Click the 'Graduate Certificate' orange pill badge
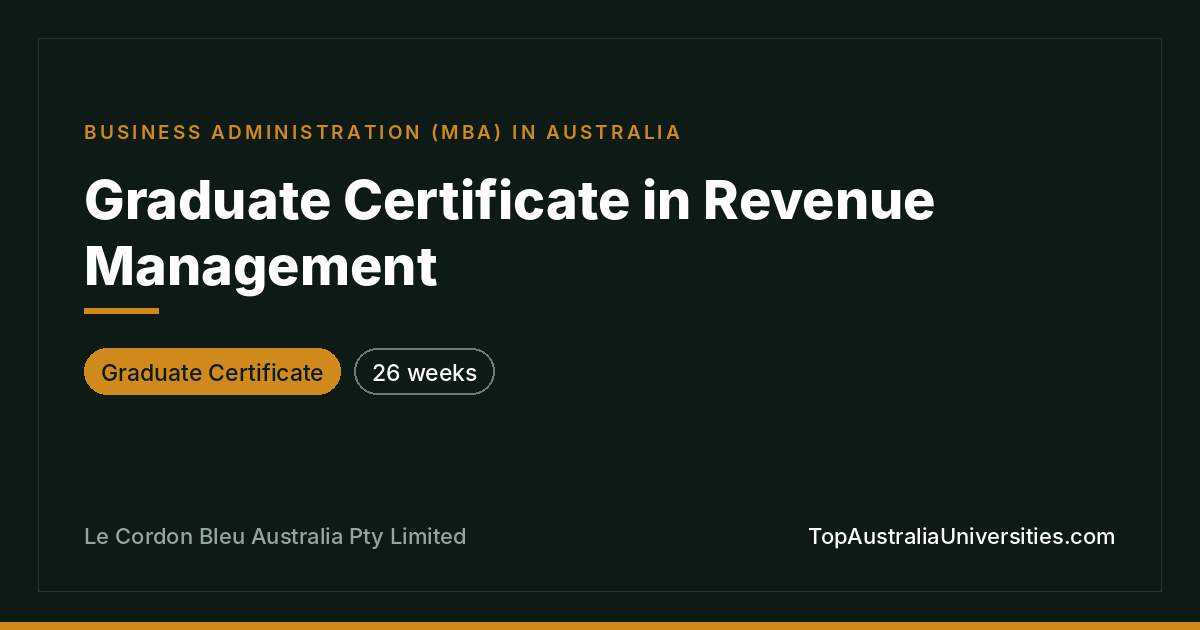The width and height of the screenshot is (1200, 630). pos(212,372)
